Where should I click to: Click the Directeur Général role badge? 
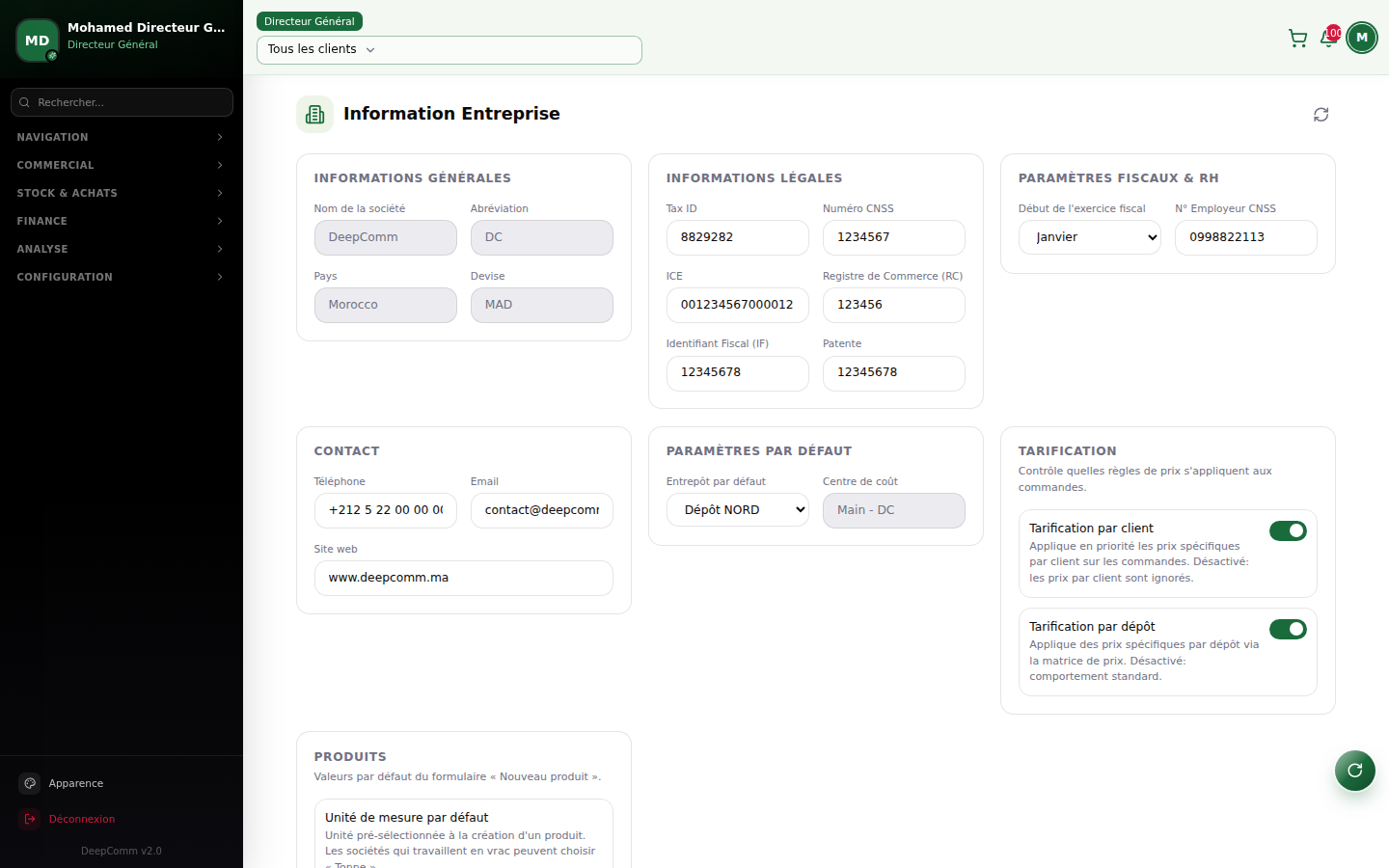(x=310, y=21)
